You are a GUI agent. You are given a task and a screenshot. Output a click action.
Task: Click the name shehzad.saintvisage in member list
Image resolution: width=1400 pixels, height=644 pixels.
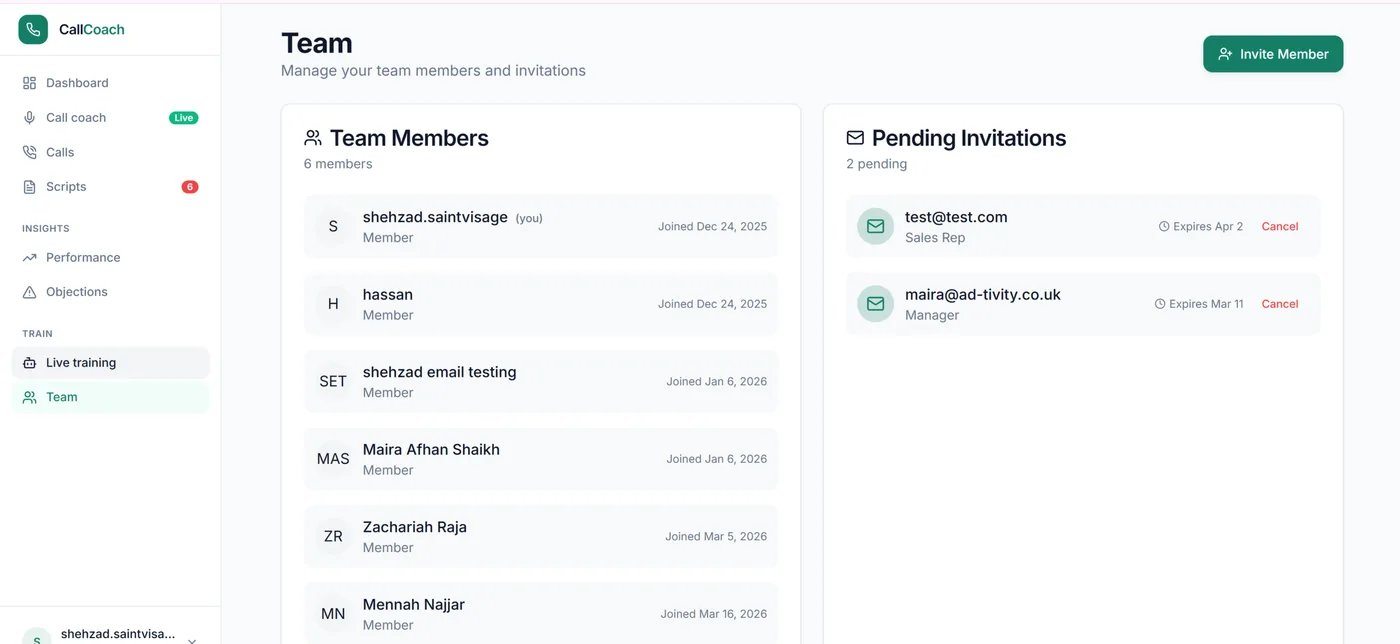tap(435, 217)
